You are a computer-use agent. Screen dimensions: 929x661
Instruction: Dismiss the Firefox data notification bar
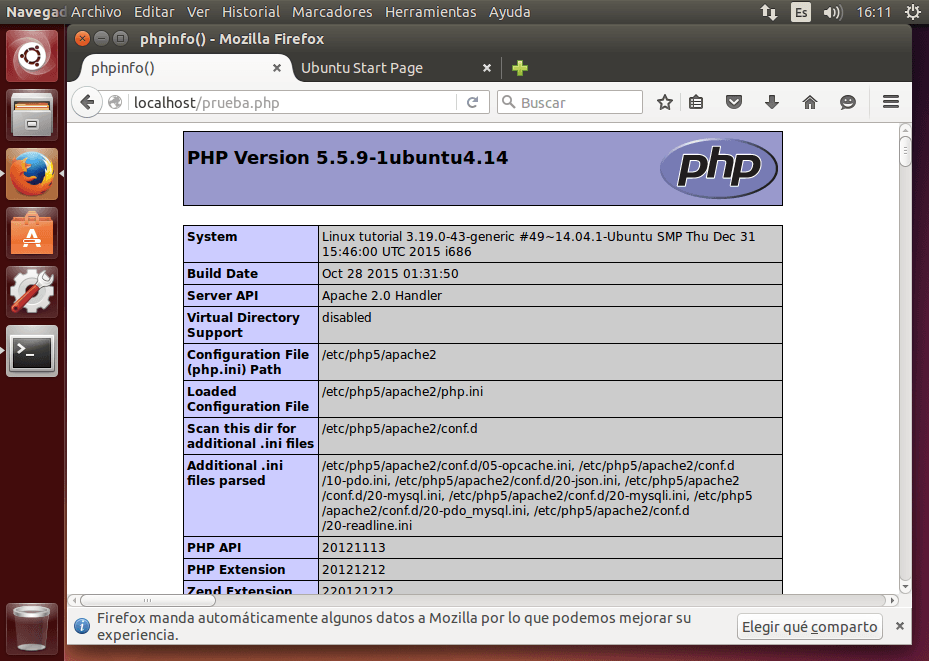click(899, 626)
